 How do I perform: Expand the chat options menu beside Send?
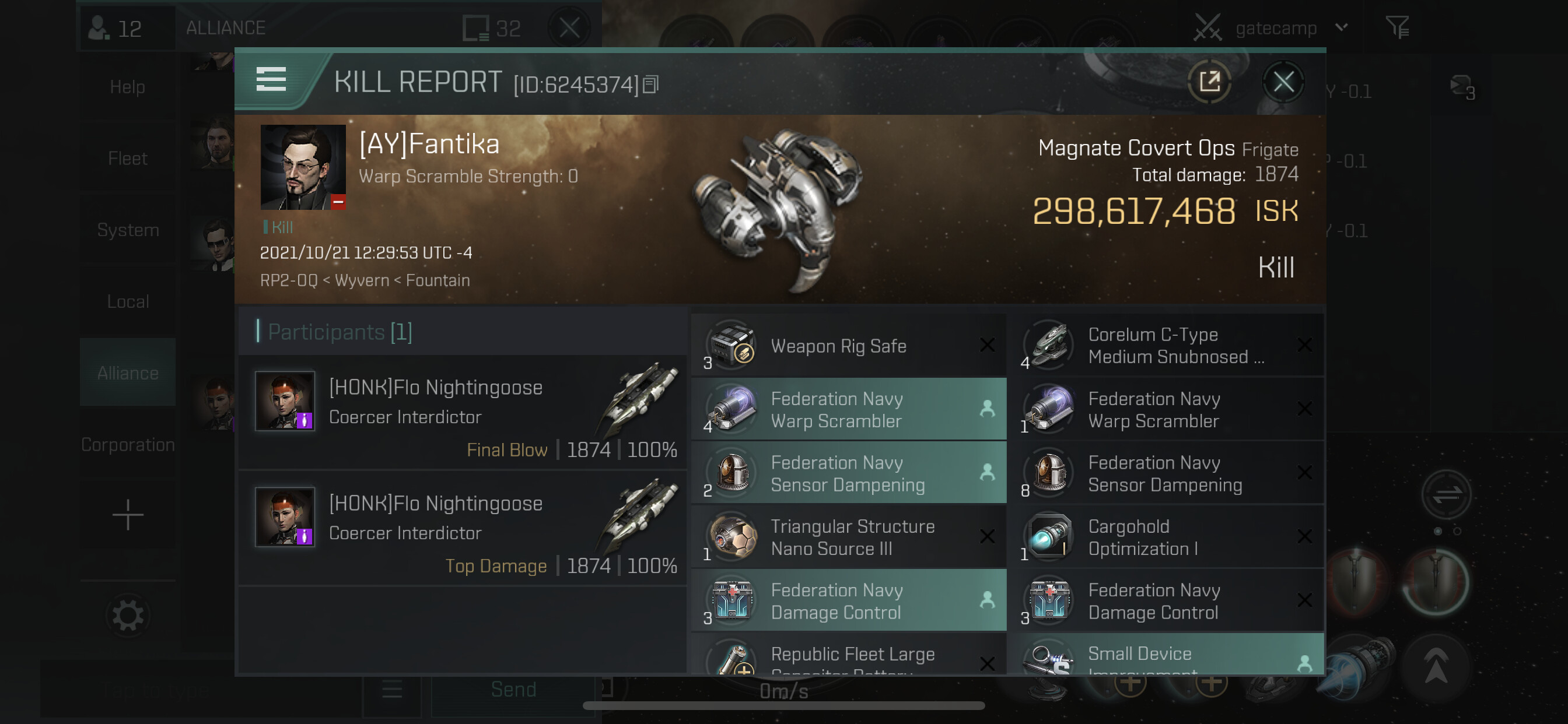point(392,690)
